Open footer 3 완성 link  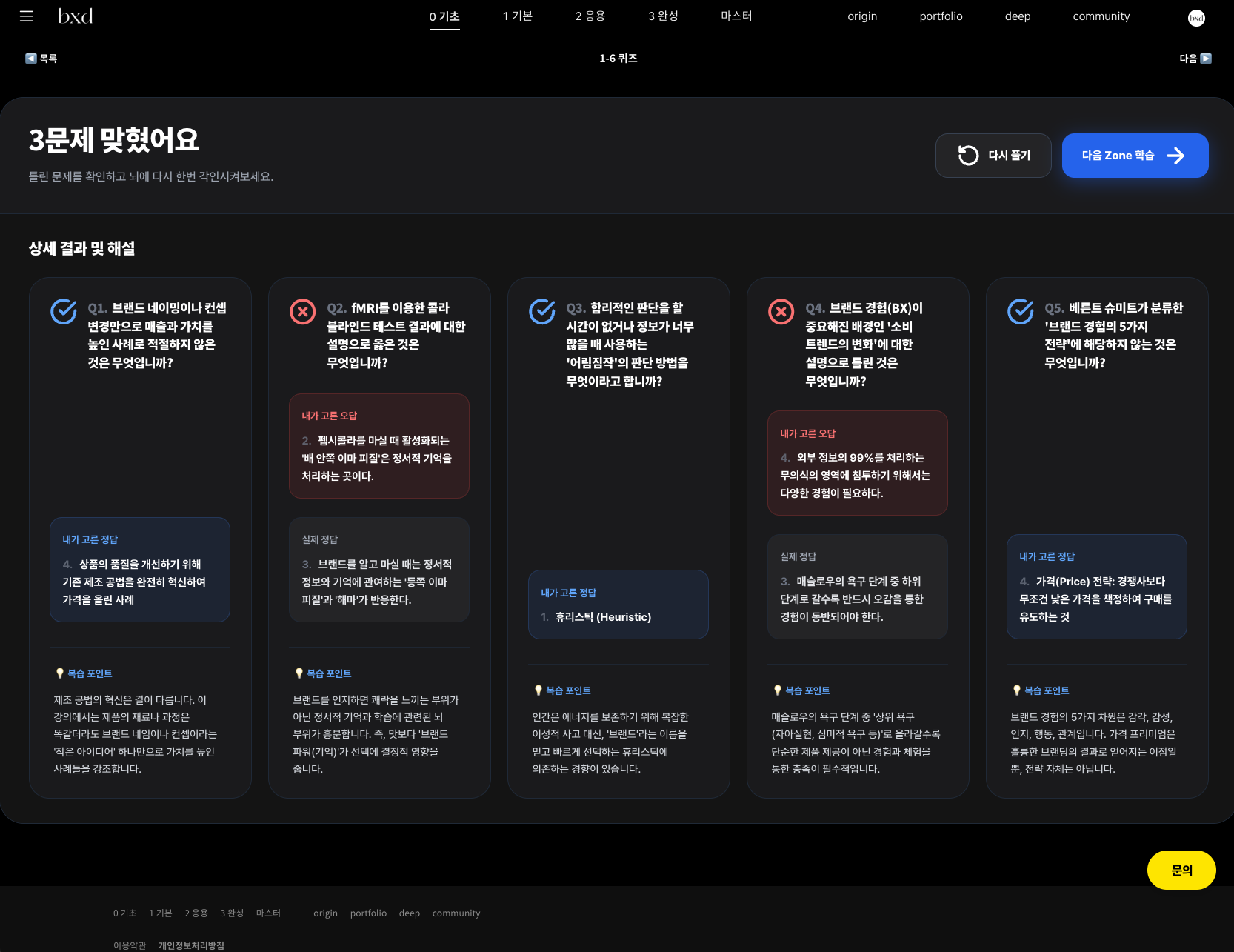click(x=232, y=913)
